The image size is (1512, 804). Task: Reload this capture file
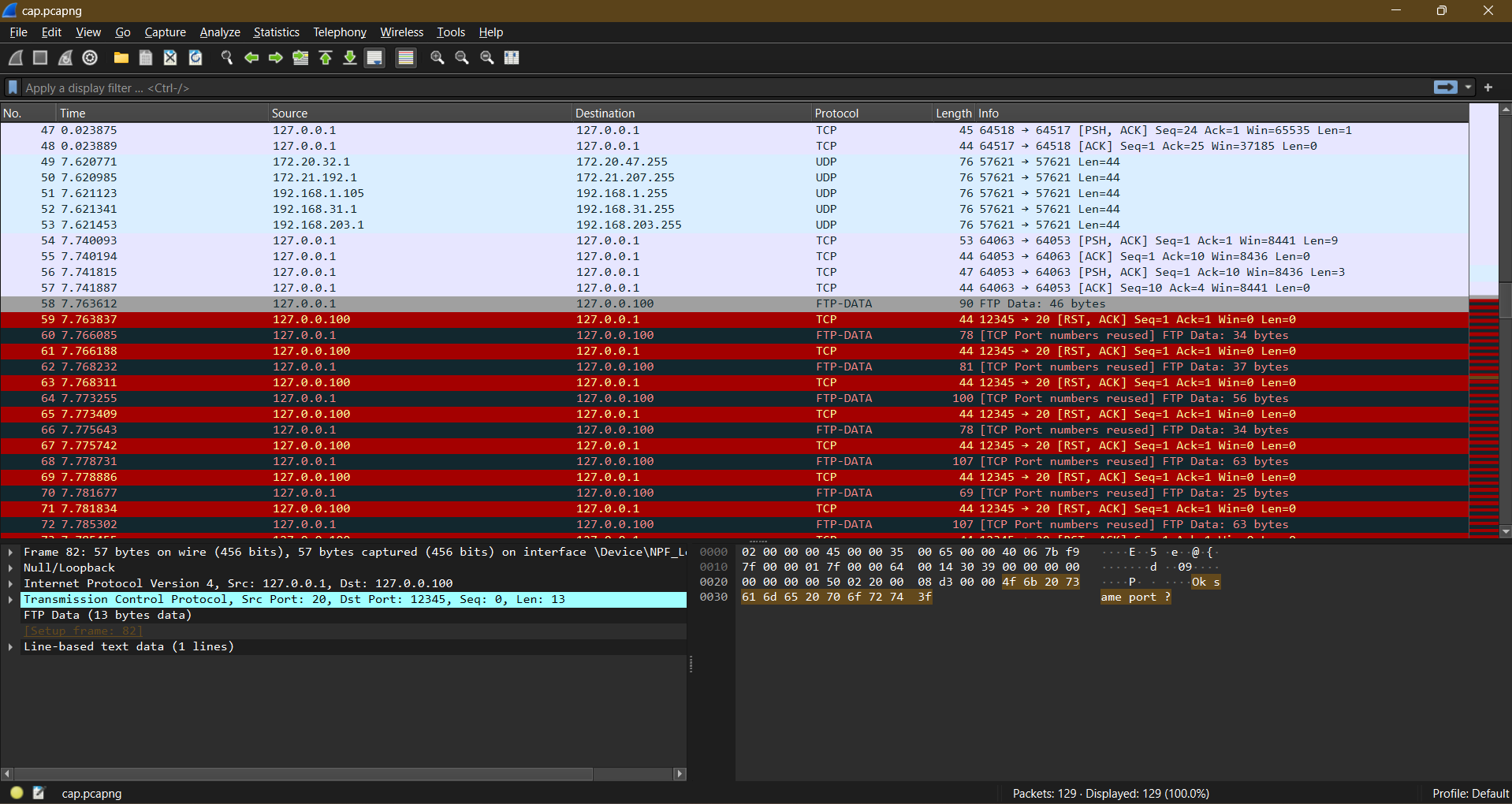pyautogui.click(x=195, y=58)
